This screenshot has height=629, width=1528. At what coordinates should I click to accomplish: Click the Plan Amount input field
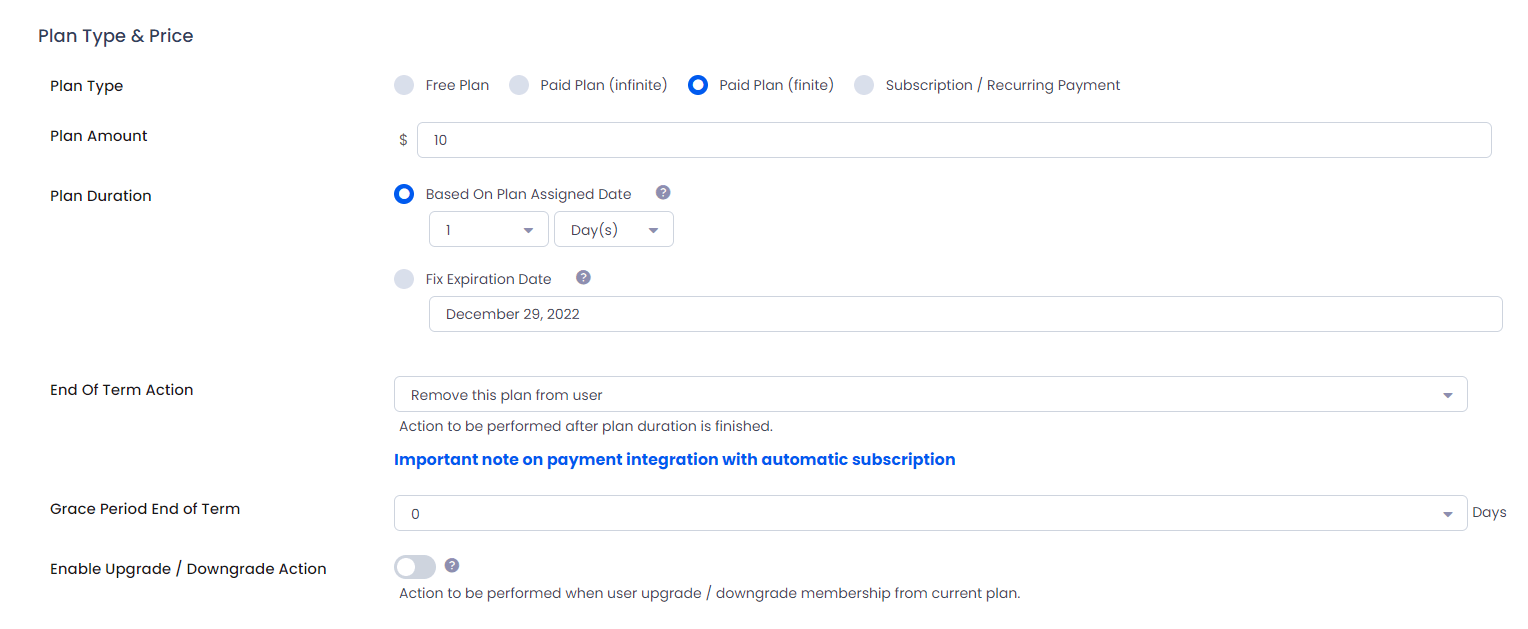coord(953,140)
